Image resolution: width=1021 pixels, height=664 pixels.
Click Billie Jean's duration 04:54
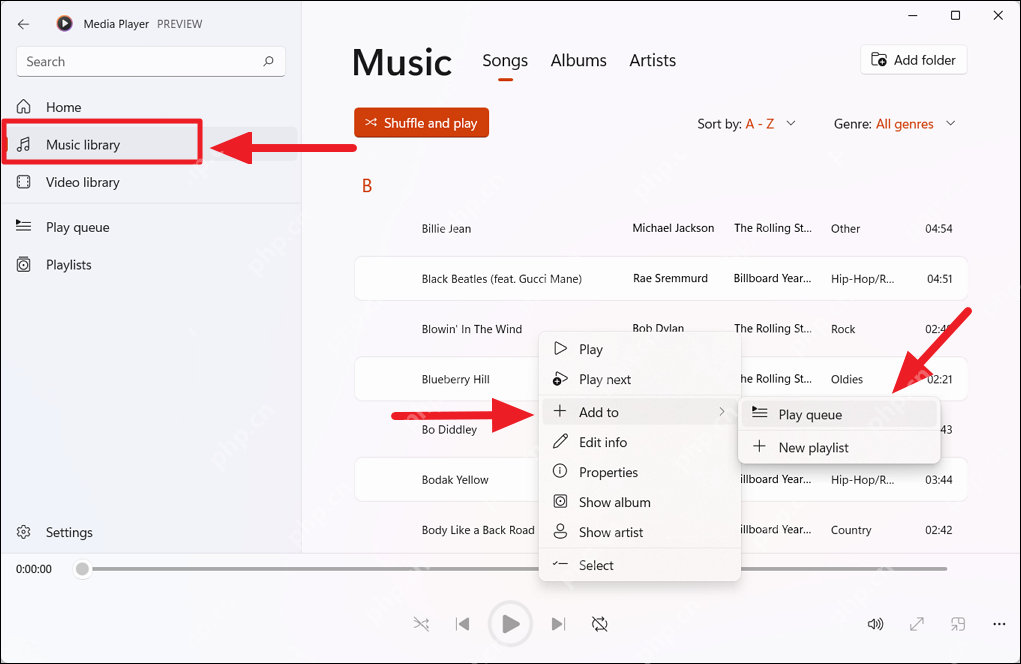[938, 228]
